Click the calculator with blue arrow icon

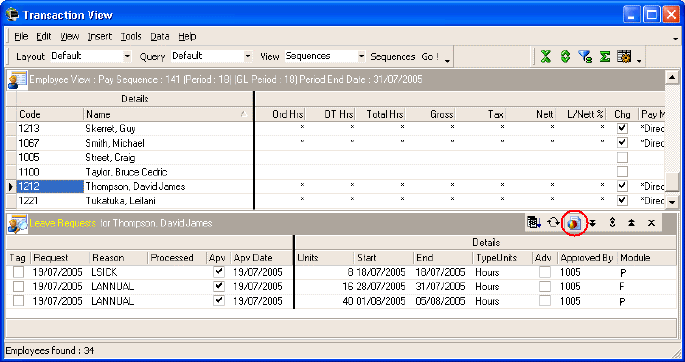(x=533, y=223)
